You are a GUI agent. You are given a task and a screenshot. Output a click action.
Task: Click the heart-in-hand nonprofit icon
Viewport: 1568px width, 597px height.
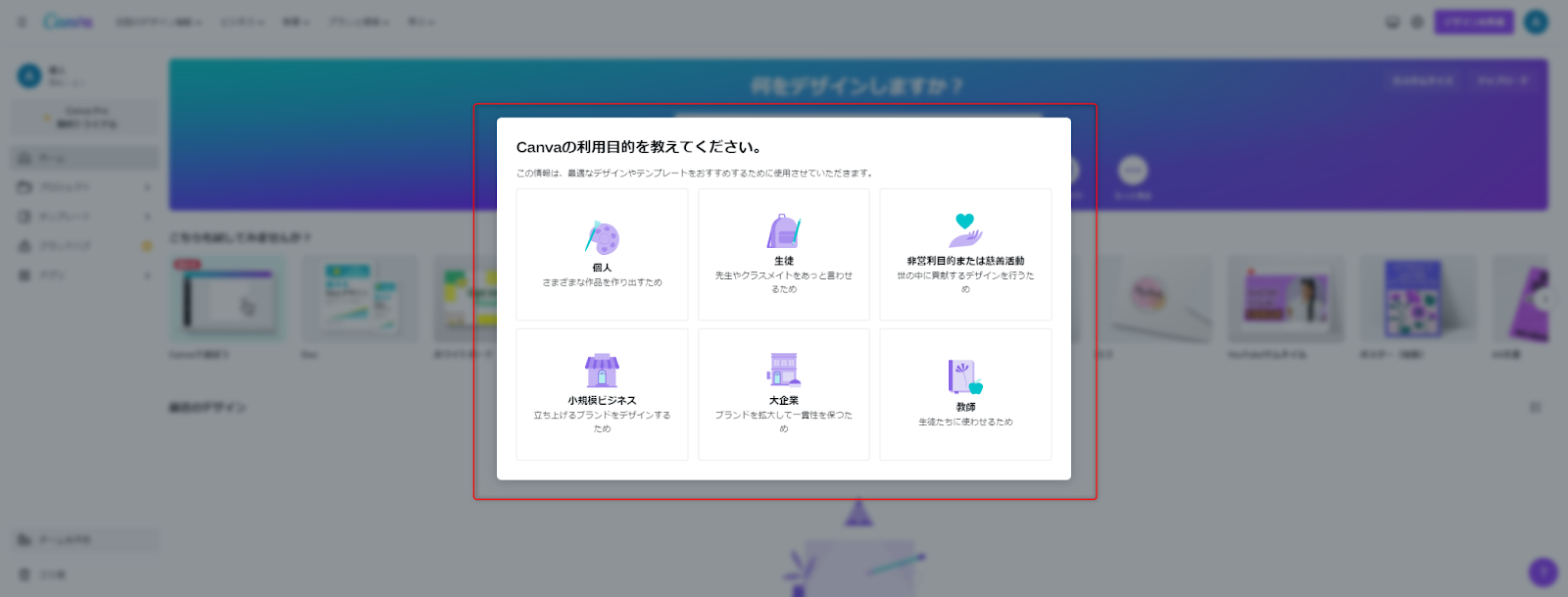965,230
